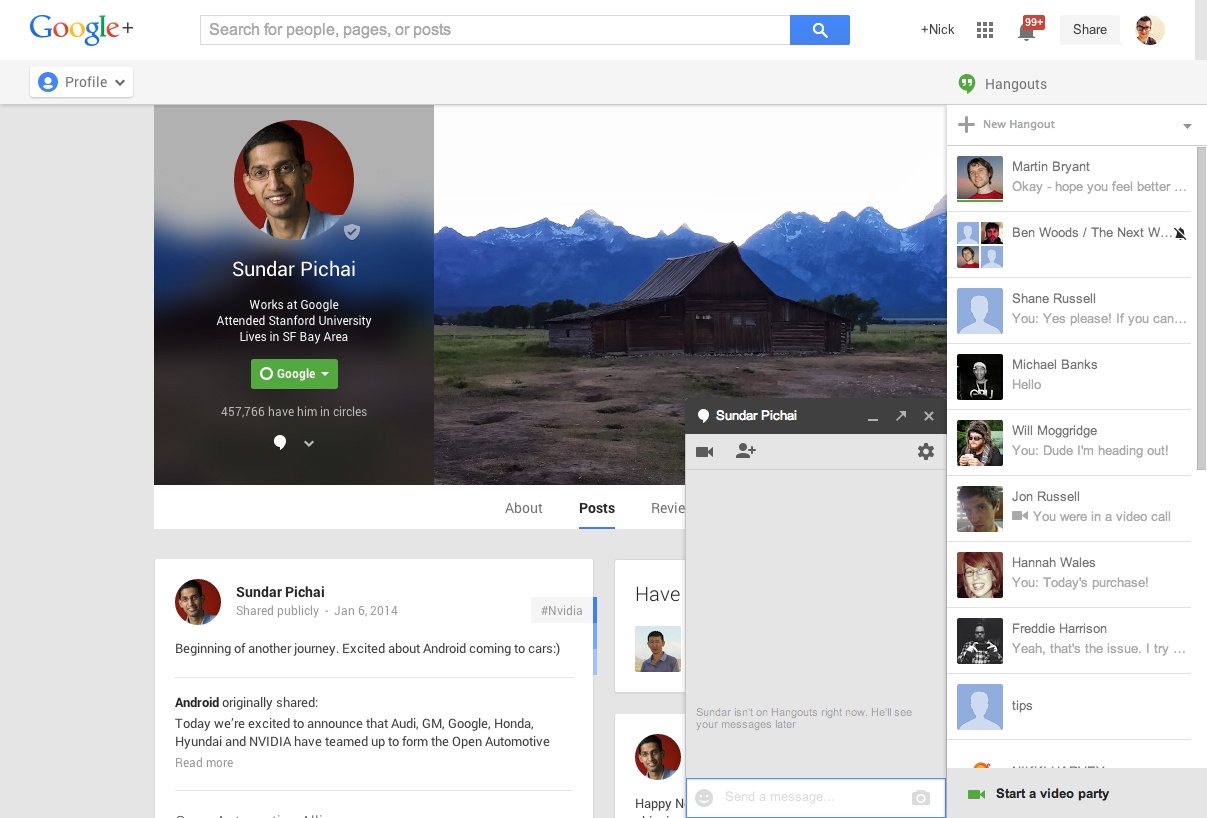Open Shane Russell conversation

(1069, 310)
